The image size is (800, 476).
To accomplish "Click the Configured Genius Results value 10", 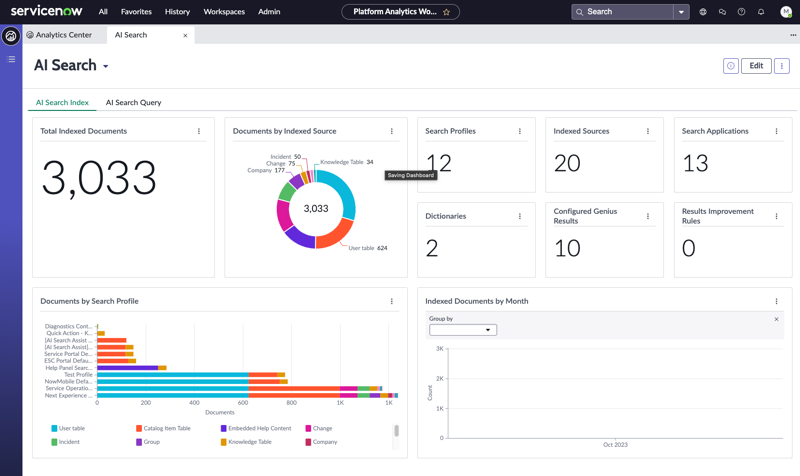I will pyautogui.click(x=567, y=248).
